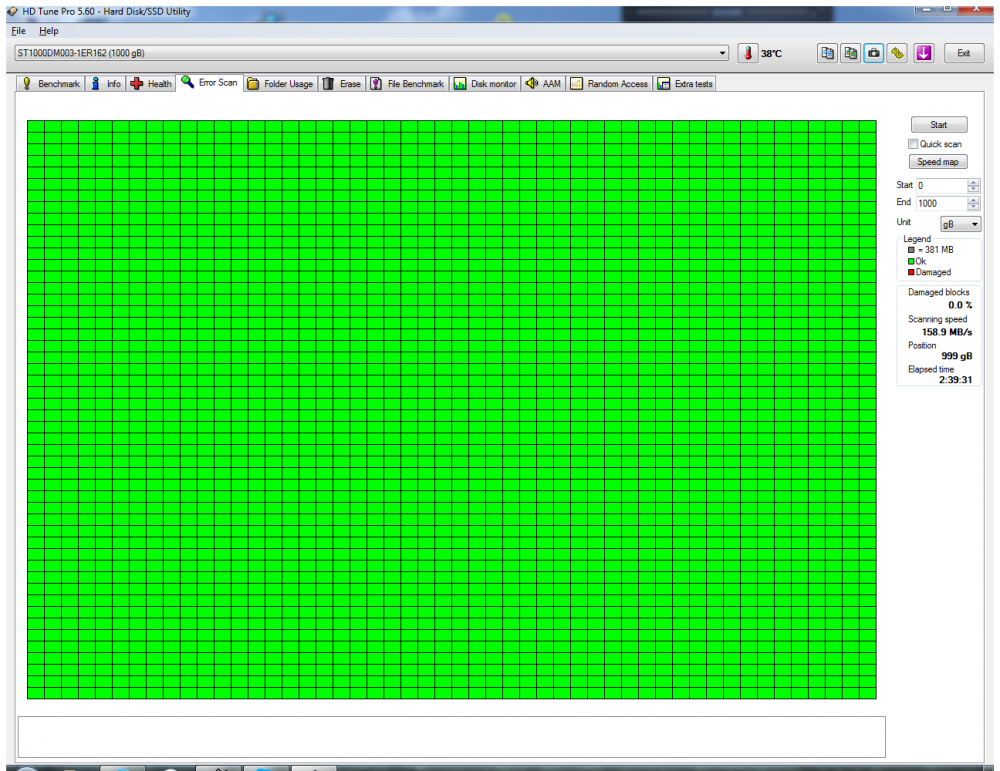Increase the End value with its stepper
The height and width of the screenshot is (771, 1000).
(971, 198)
